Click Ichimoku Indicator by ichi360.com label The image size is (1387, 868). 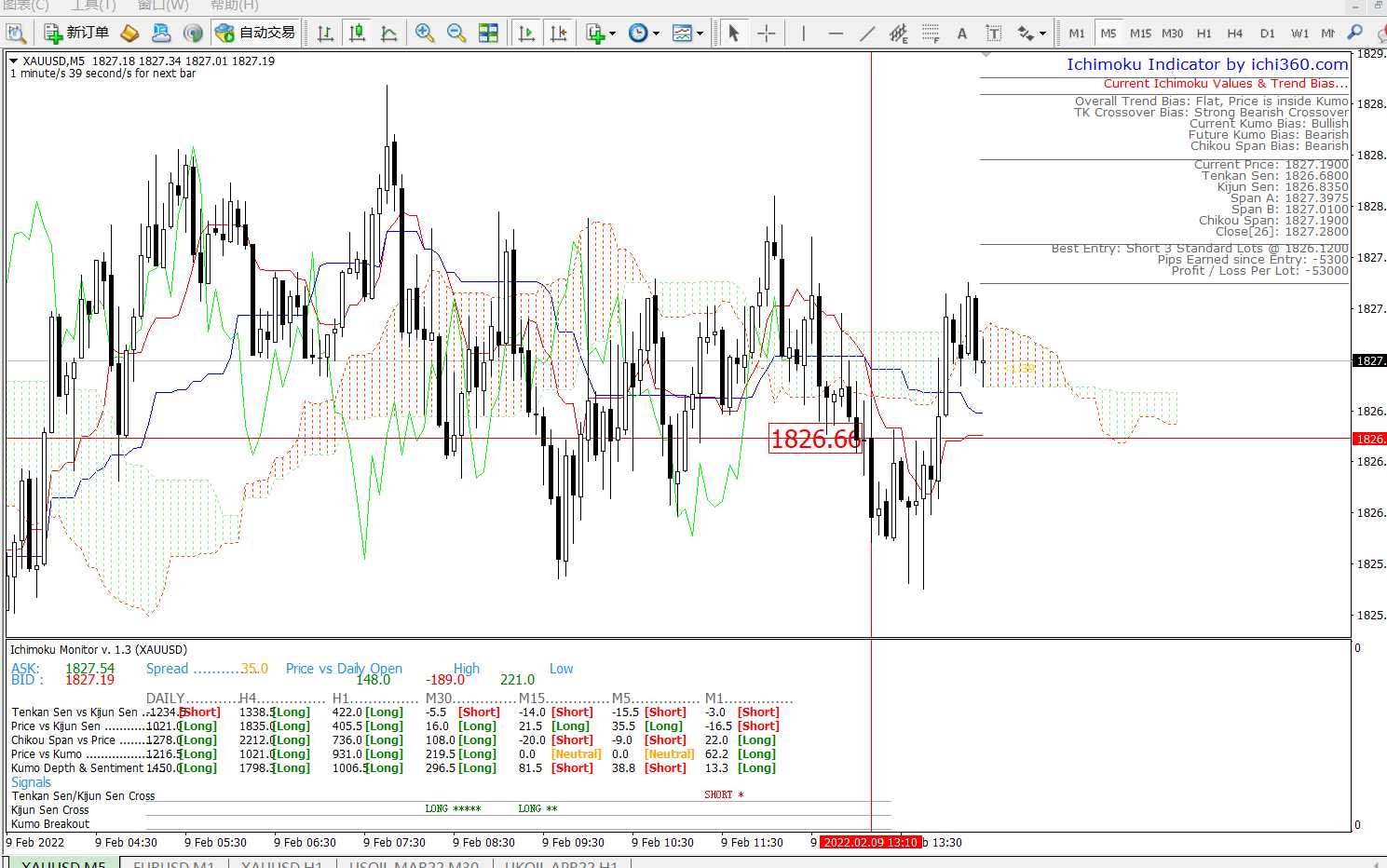(x=1207, y=64)
